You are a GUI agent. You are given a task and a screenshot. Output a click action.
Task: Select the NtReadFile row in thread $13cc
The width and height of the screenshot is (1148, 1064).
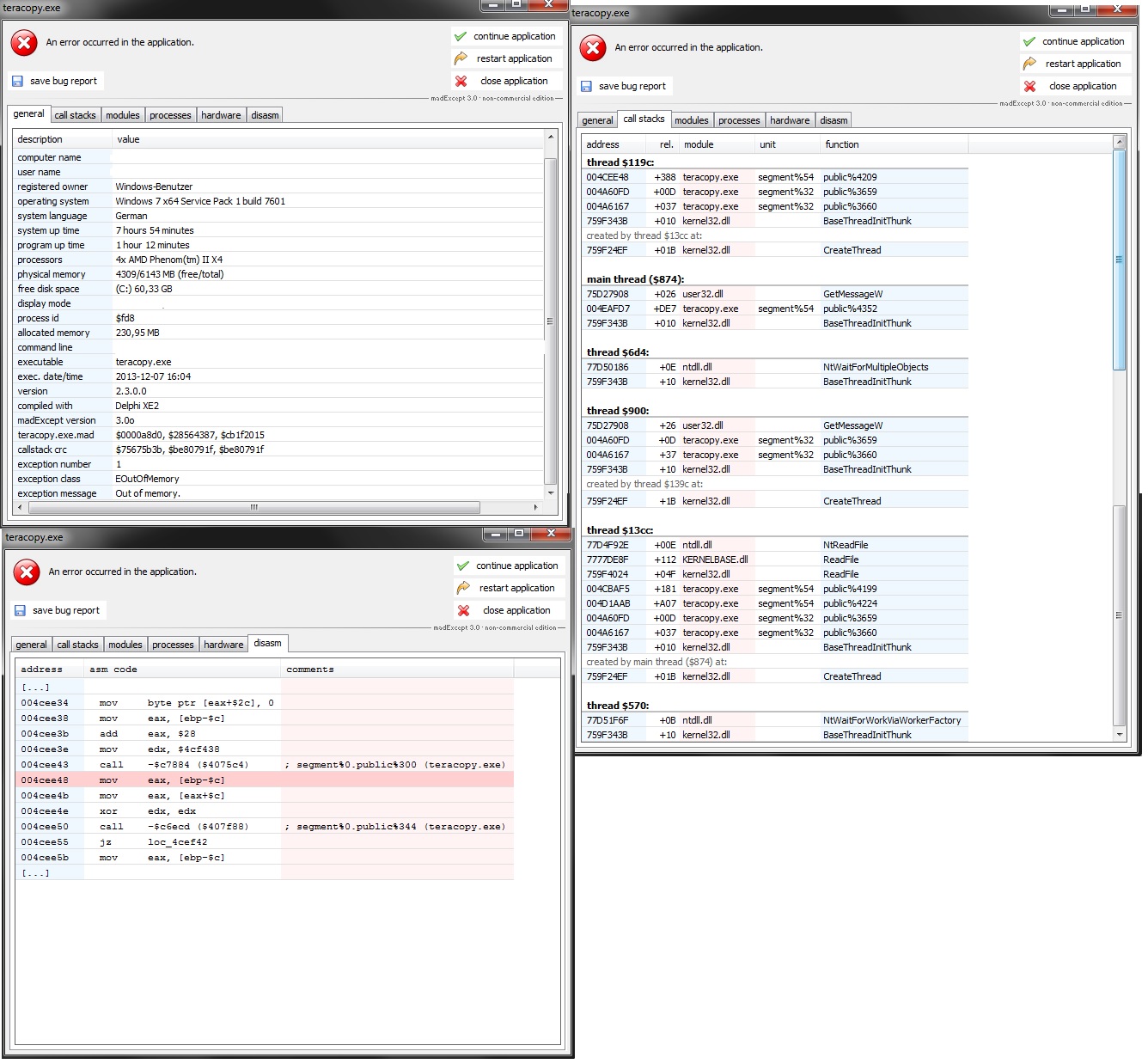775,545
